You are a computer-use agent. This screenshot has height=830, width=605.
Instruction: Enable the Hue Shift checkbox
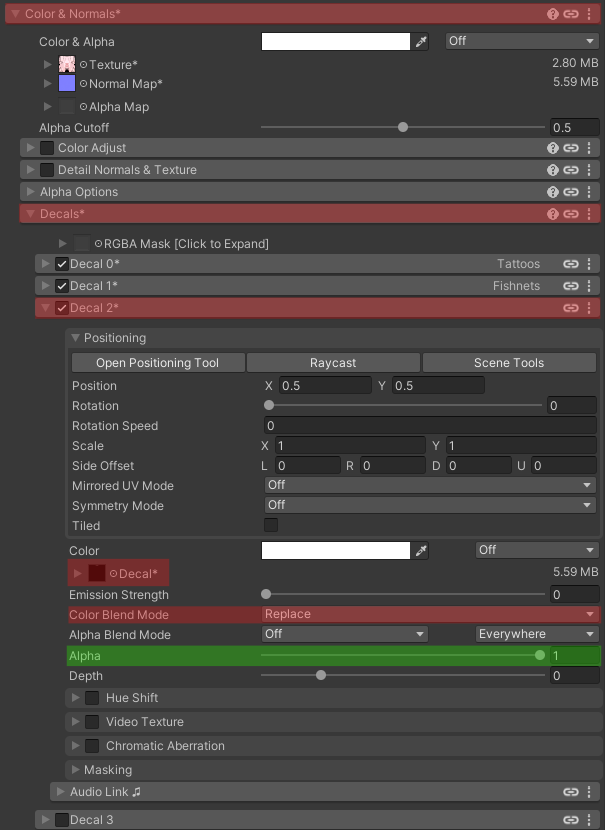92,698
